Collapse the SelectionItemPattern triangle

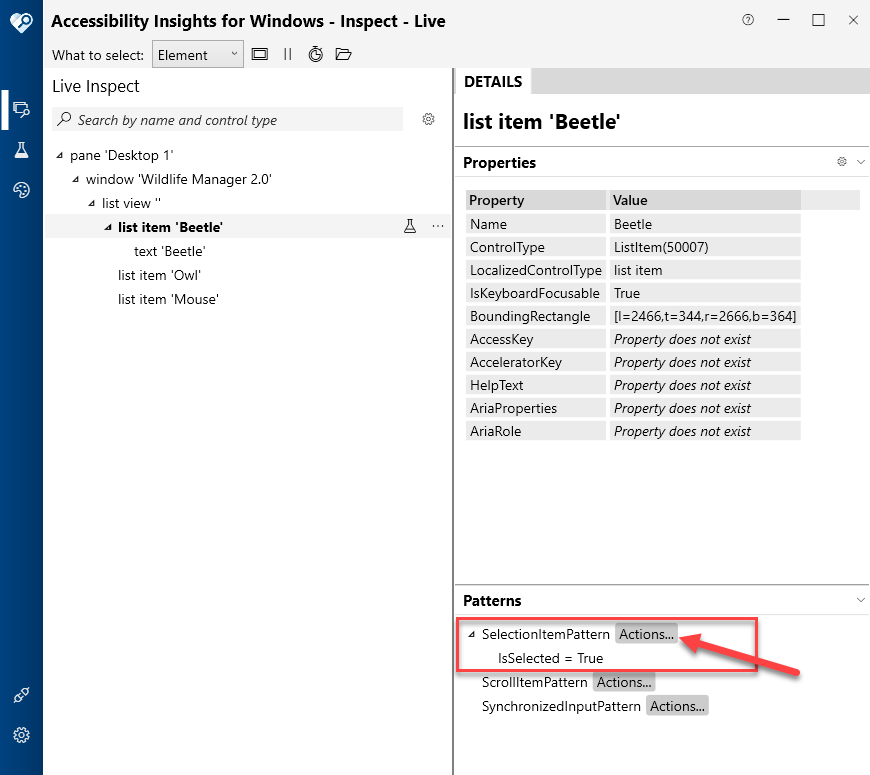(x=472, y=635)
